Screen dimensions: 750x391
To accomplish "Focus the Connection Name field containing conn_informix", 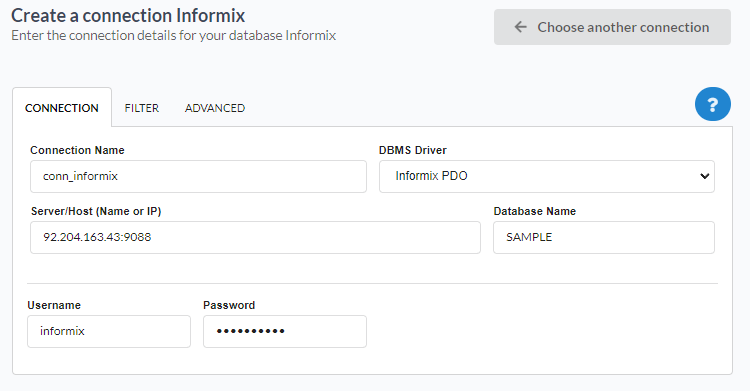I will tap(198, 176).
